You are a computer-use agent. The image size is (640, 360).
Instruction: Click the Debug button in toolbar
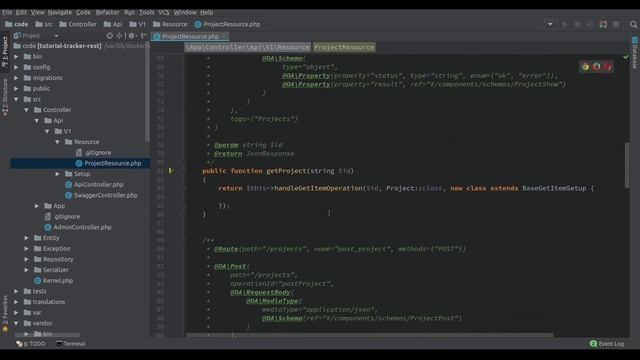578,24
